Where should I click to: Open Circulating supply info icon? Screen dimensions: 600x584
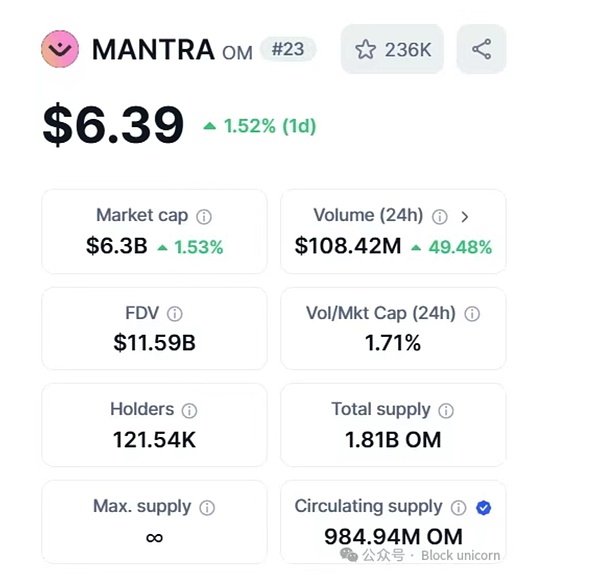[x=458, y=508]
